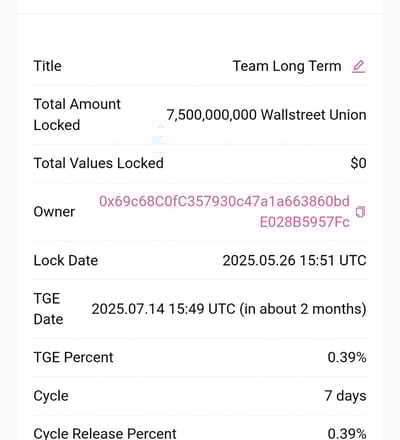Open owner address 0x69c68C0fC357930c47a1a663860bd link
Screen dimensions: 400x440
(x=224, y=201)
